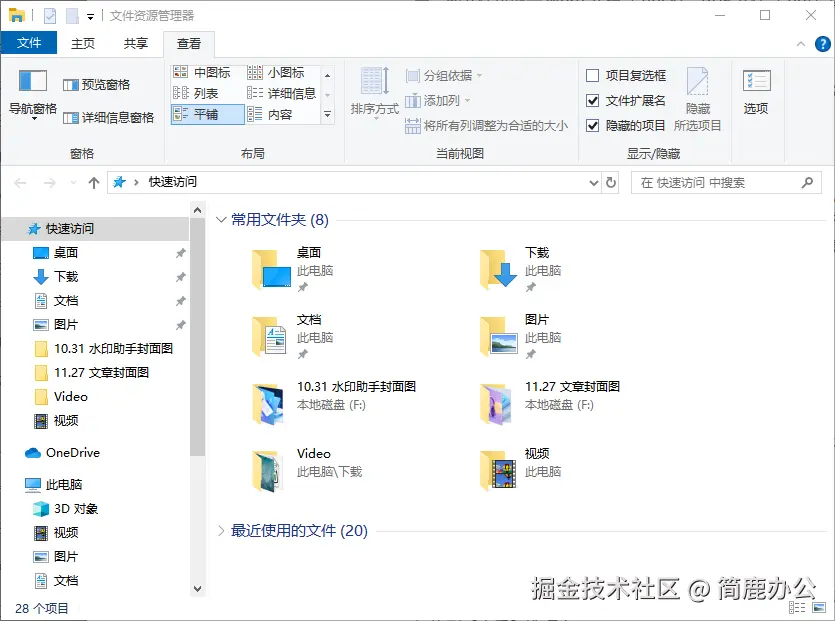This screenshot has height=621, width=835.
Task: Open the 预览窗格 (Preview pane)
Action: [x=99, y=85]
